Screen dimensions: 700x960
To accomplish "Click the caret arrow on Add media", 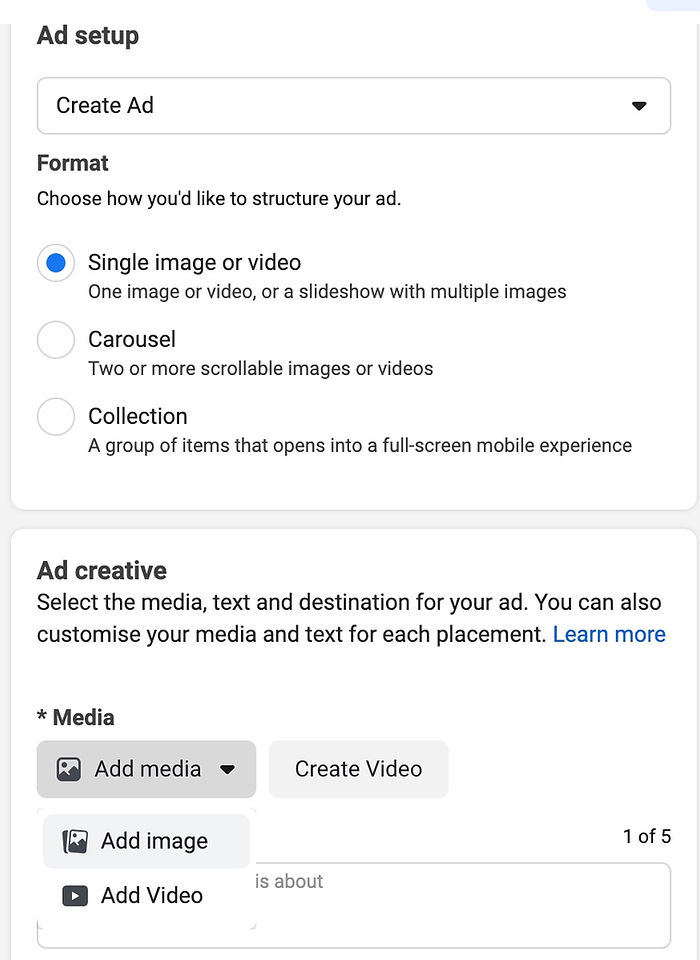I will click(x=227, y=769).
